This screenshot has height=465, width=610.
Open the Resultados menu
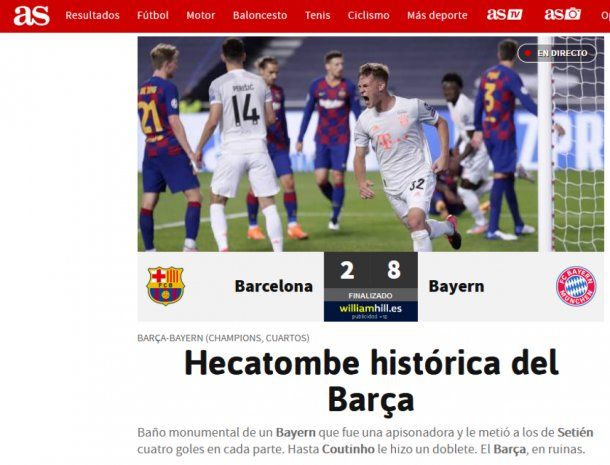93,15
